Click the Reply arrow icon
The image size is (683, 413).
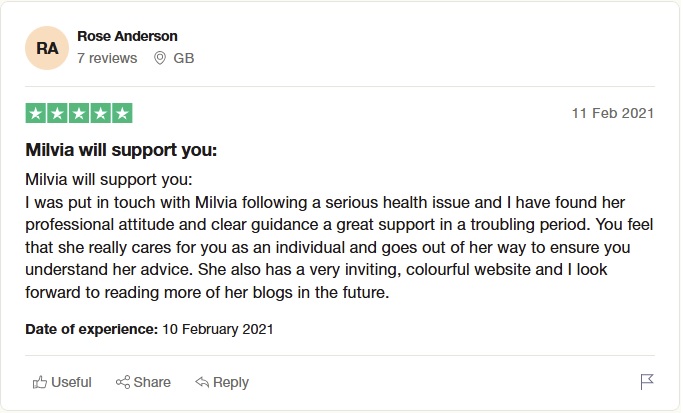point(201,382)
